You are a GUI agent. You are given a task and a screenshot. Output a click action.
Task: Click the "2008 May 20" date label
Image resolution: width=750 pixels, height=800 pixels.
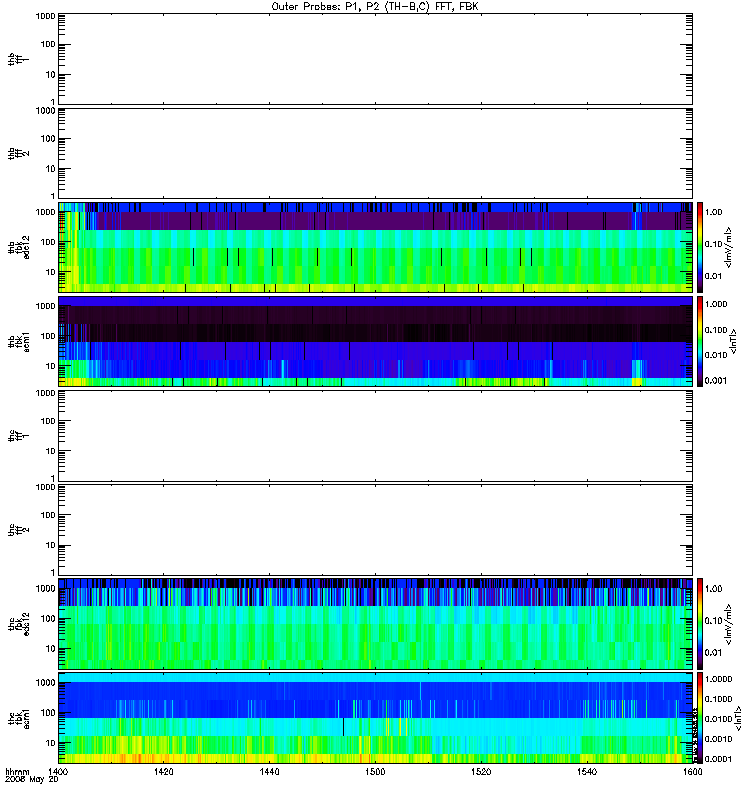point(32,780)
